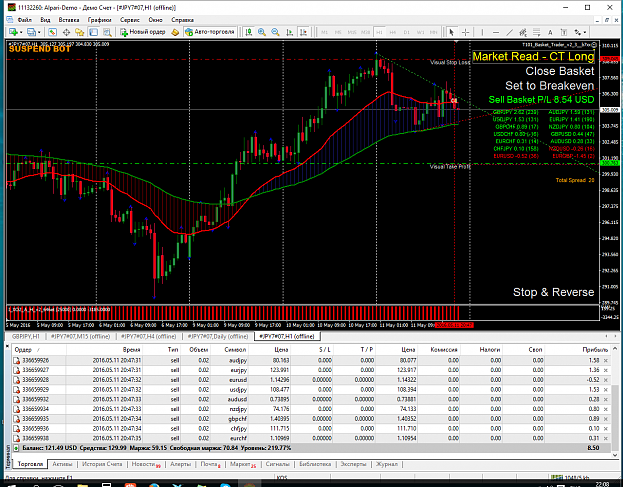Click the profiles icon in toolbar
This screenshot has width=625, height=487.
click(31, 32)
